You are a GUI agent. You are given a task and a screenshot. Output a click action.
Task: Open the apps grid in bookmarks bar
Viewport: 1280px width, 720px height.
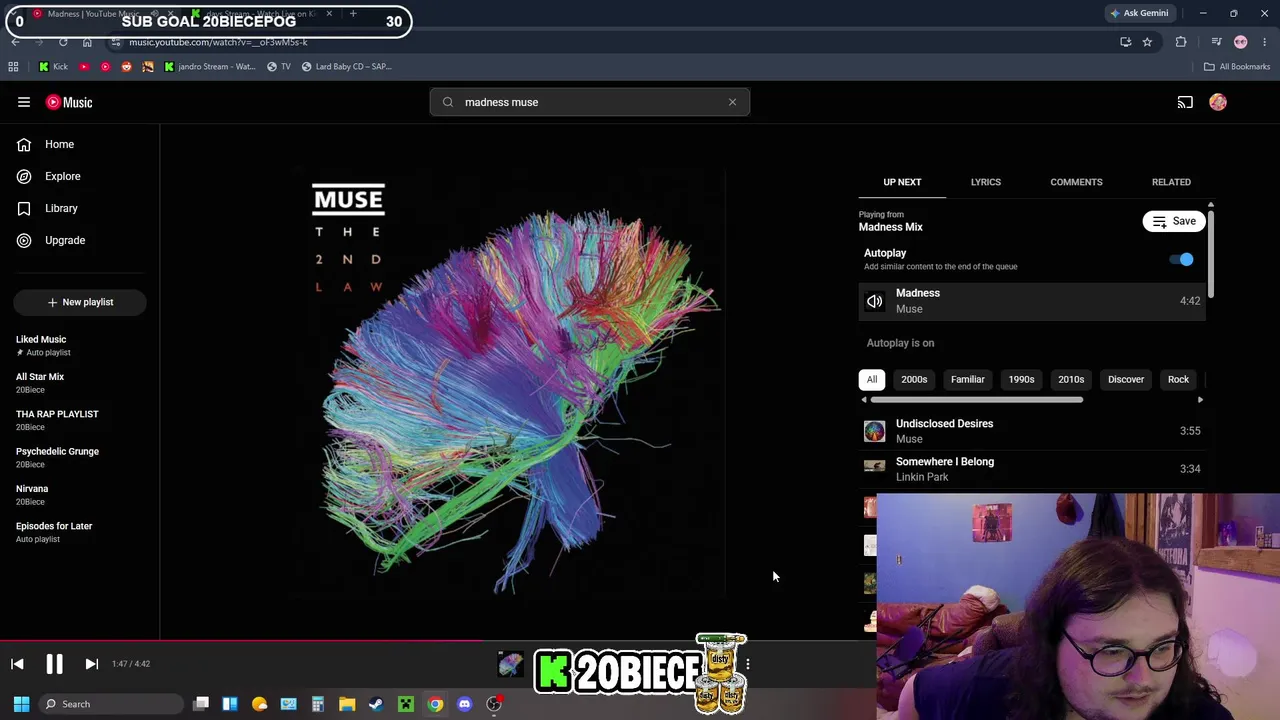13,67
